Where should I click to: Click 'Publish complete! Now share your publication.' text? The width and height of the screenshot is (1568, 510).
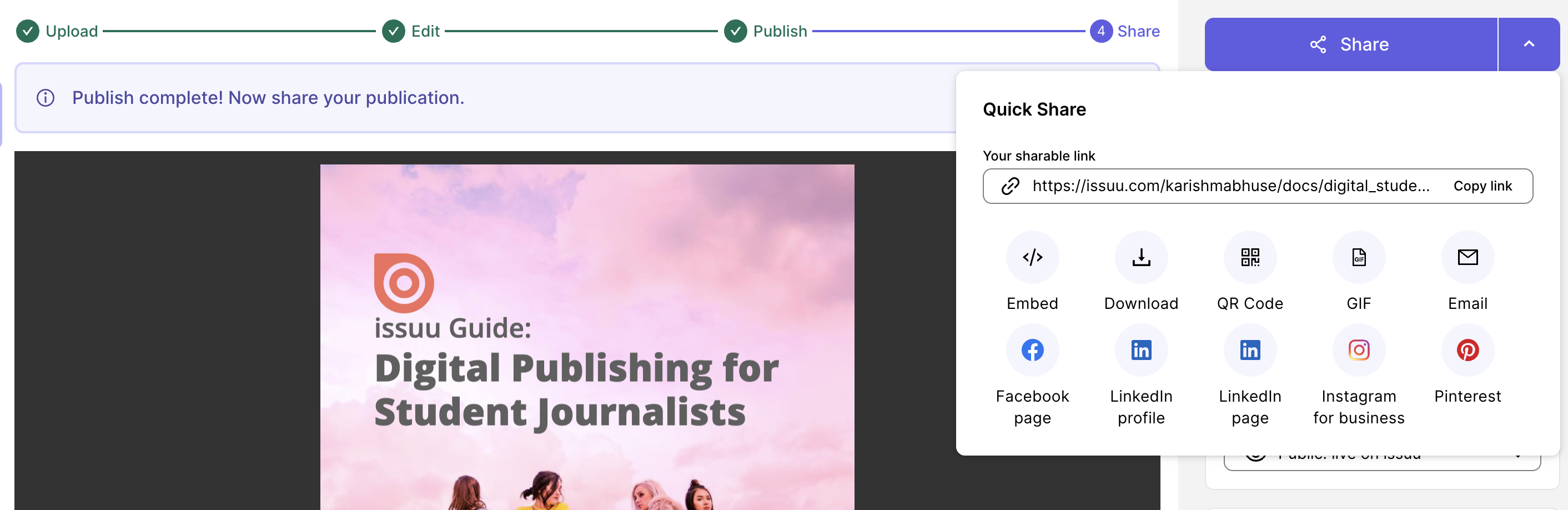tap(268, 97)
